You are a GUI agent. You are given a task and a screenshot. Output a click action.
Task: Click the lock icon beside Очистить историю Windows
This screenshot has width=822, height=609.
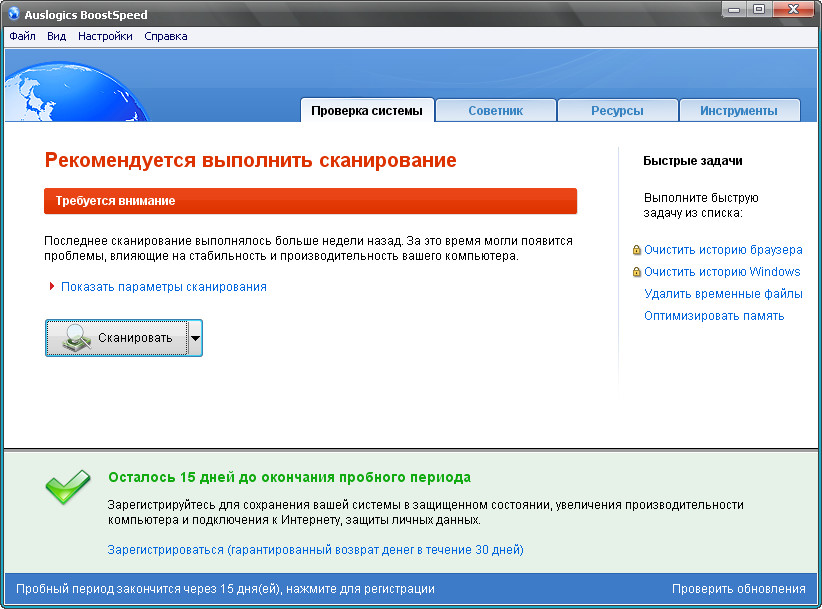pyautogui.click(x=636, y=272)
